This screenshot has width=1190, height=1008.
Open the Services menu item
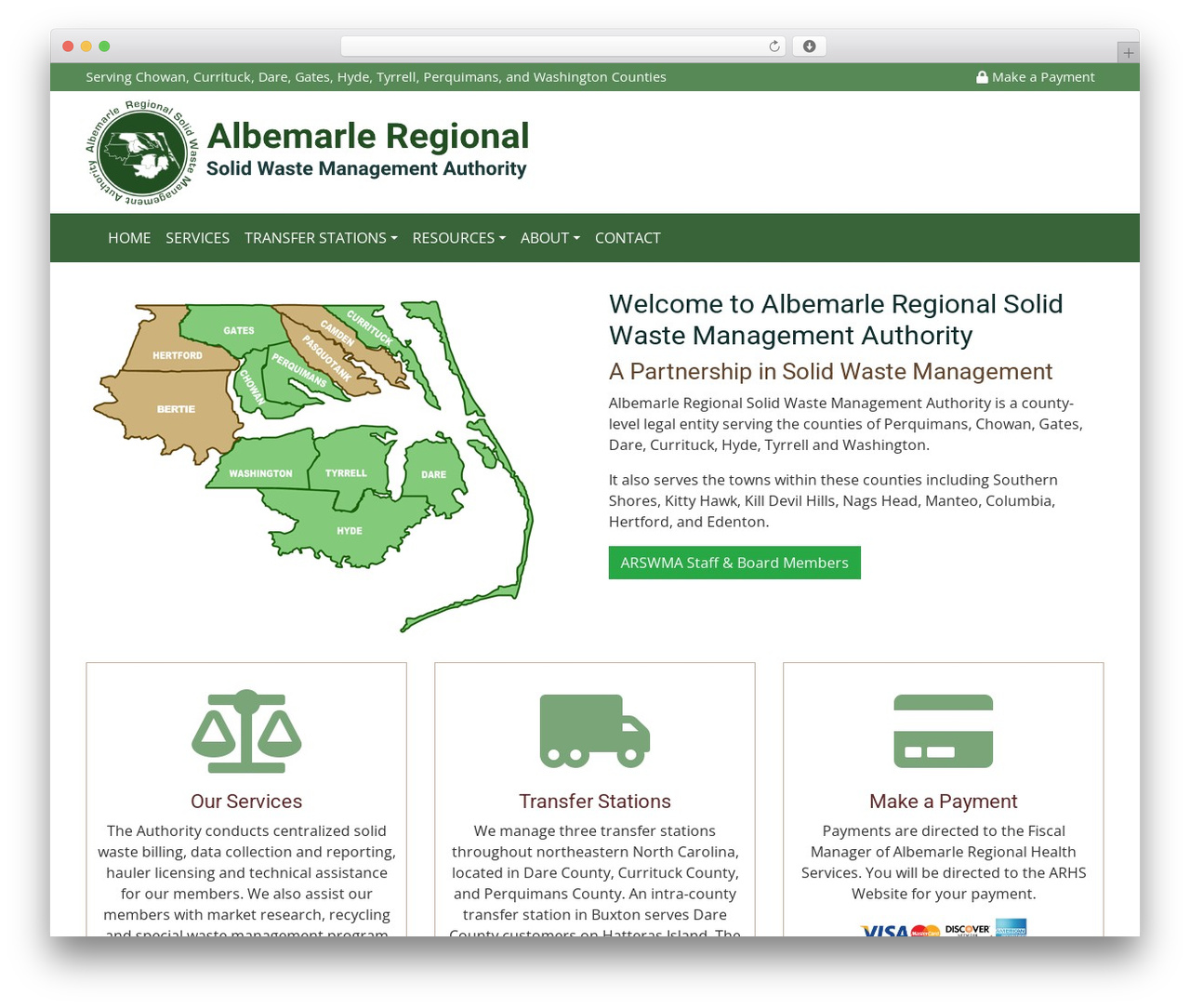(197, 238)
